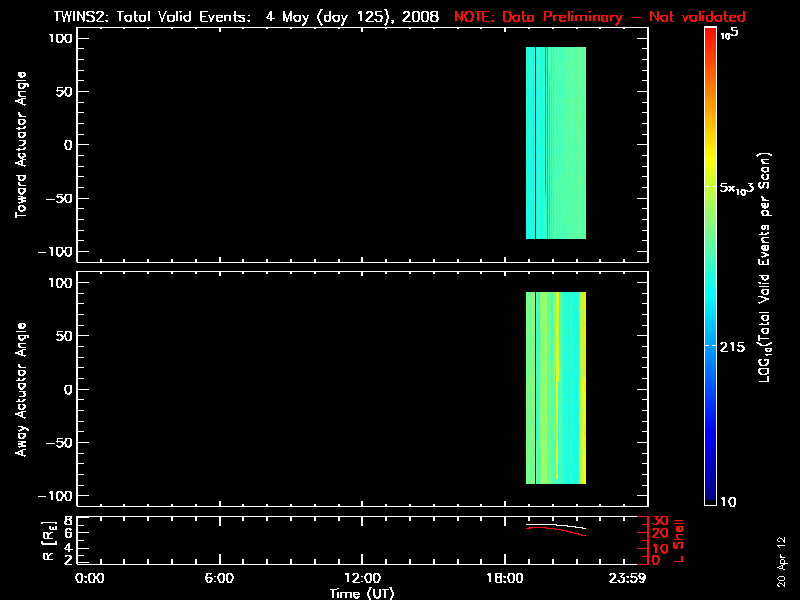The height and width of the screenshot is (600, 800).
Task: Click the 12:00 time axis tick
Action: coord(361,579)
